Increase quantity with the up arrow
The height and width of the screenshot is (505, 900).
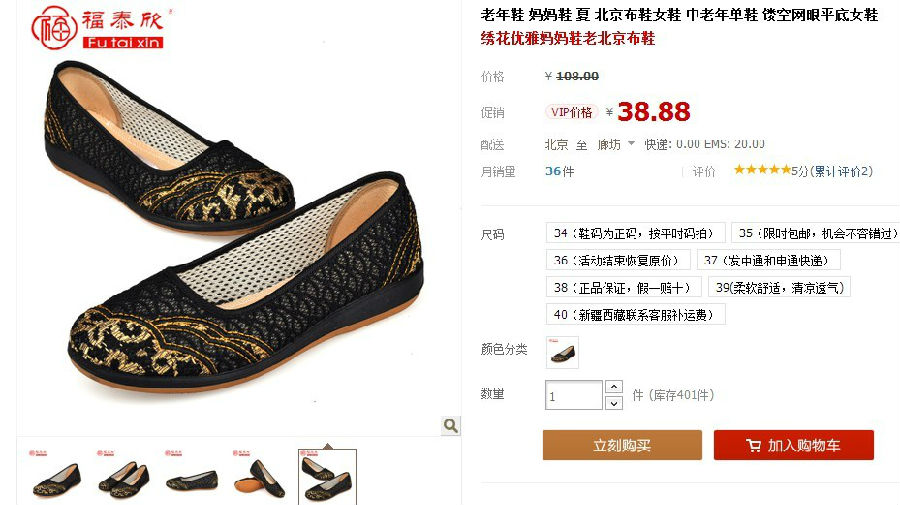click(614, 387)
